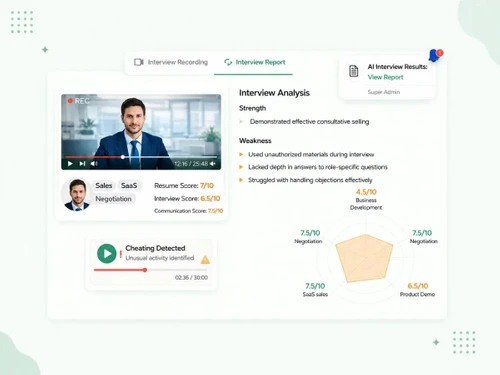Click the candidate profile avatar
This screenshot has height=375, width=500.
point(77,195)
